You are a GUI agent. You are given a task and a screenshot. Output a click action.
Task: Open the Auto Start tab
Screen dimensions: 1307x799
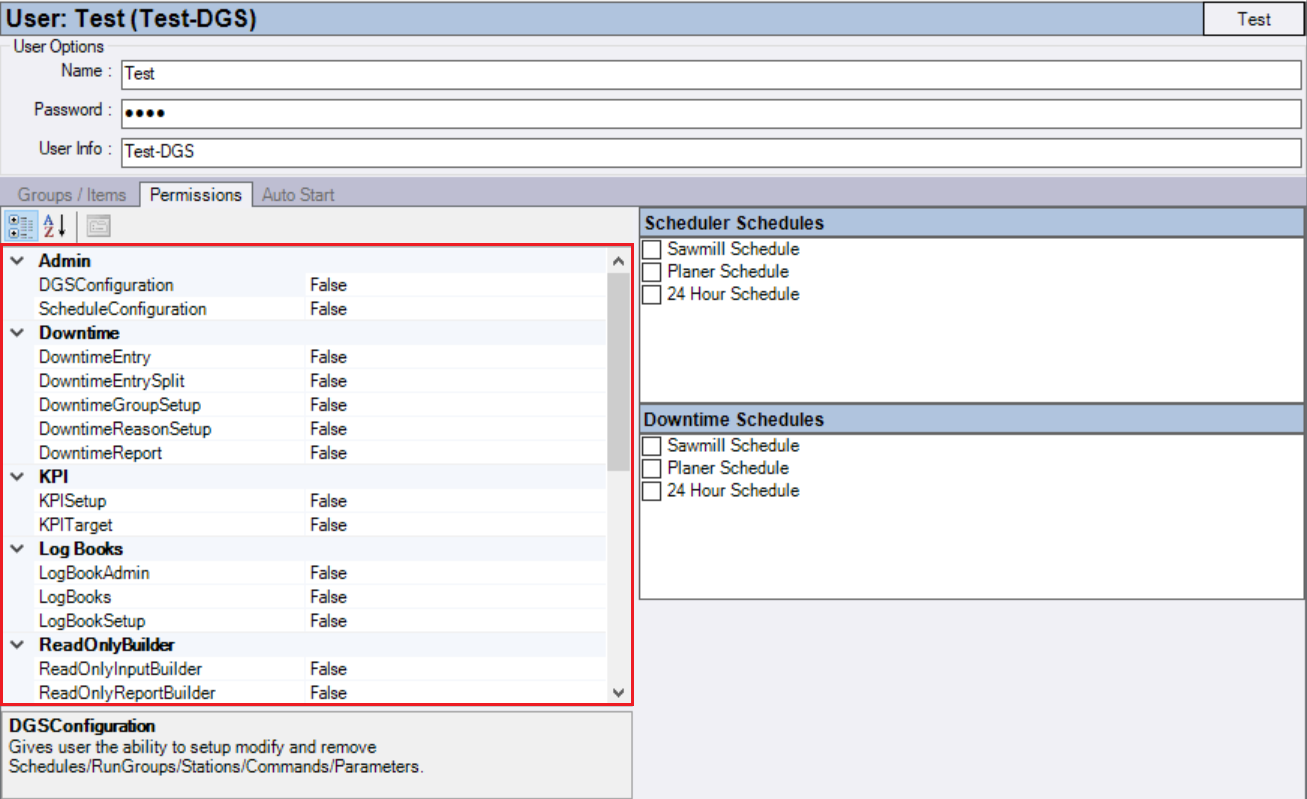pyautogui.click(x=297, y=195)
